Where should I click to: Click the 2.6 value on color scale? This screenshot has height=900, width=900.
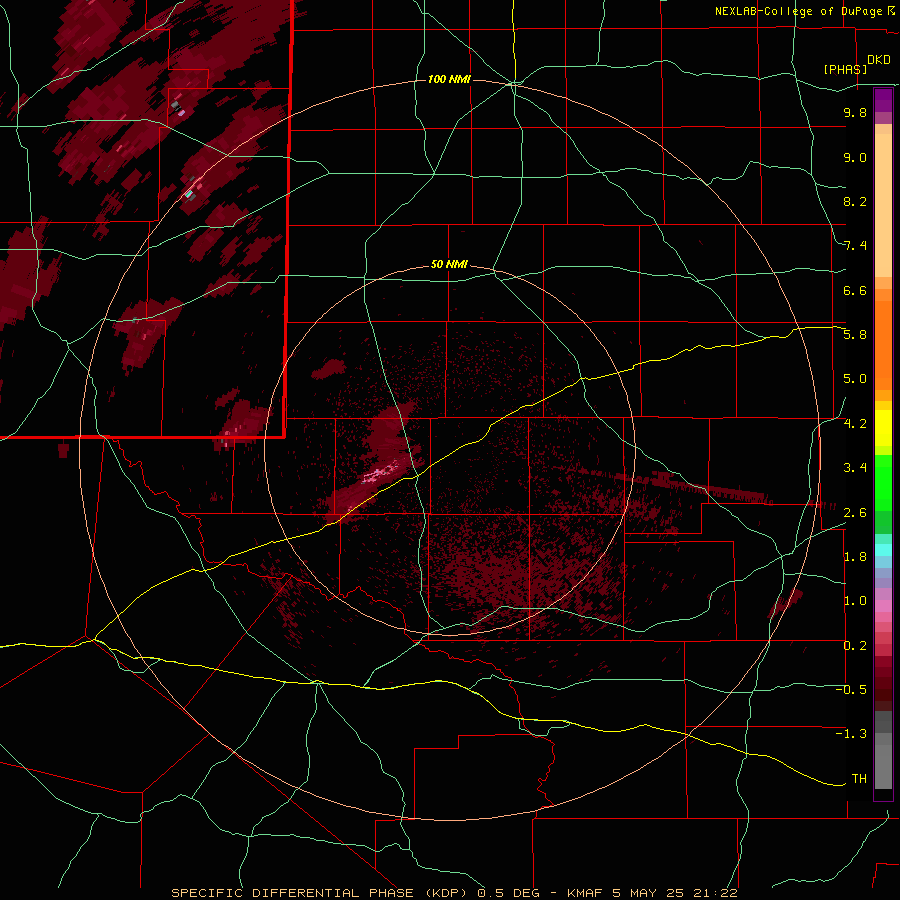(855, 513)
